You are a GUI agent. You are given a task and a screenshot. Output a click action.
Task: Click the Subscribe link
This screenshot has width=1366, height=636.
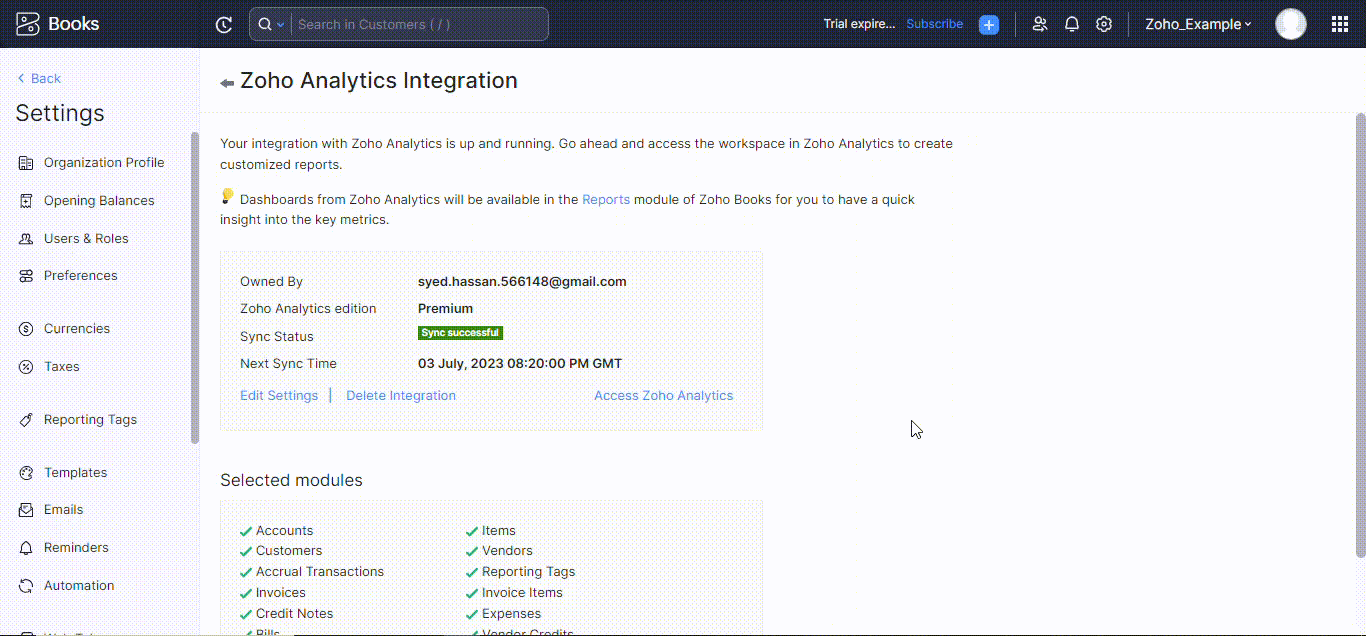point(934,23)
